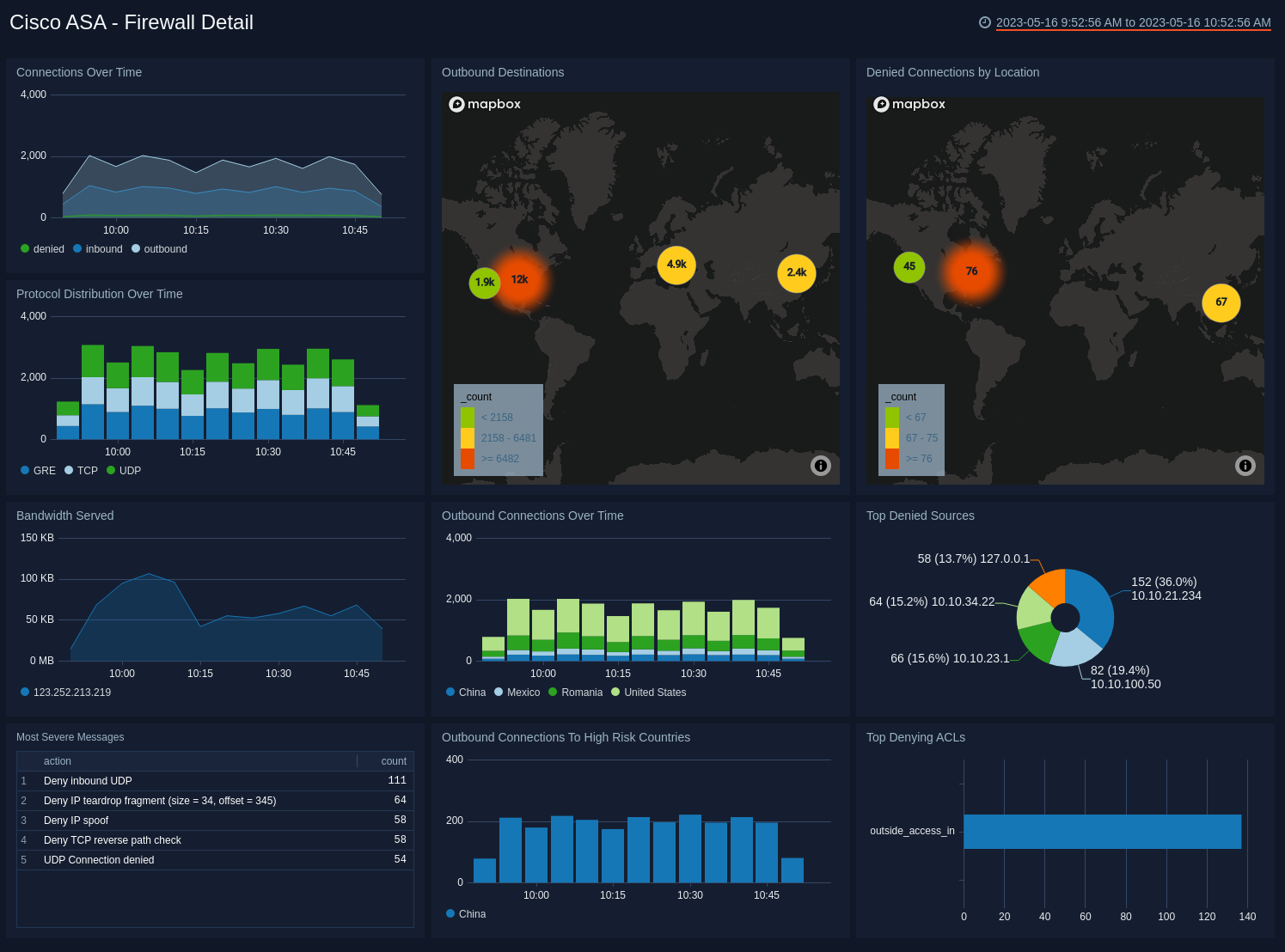Open the time range selector 2023-05-16 9:52:56 AM
This screenshot has width=1285, height=952.
click(1061, 23)
